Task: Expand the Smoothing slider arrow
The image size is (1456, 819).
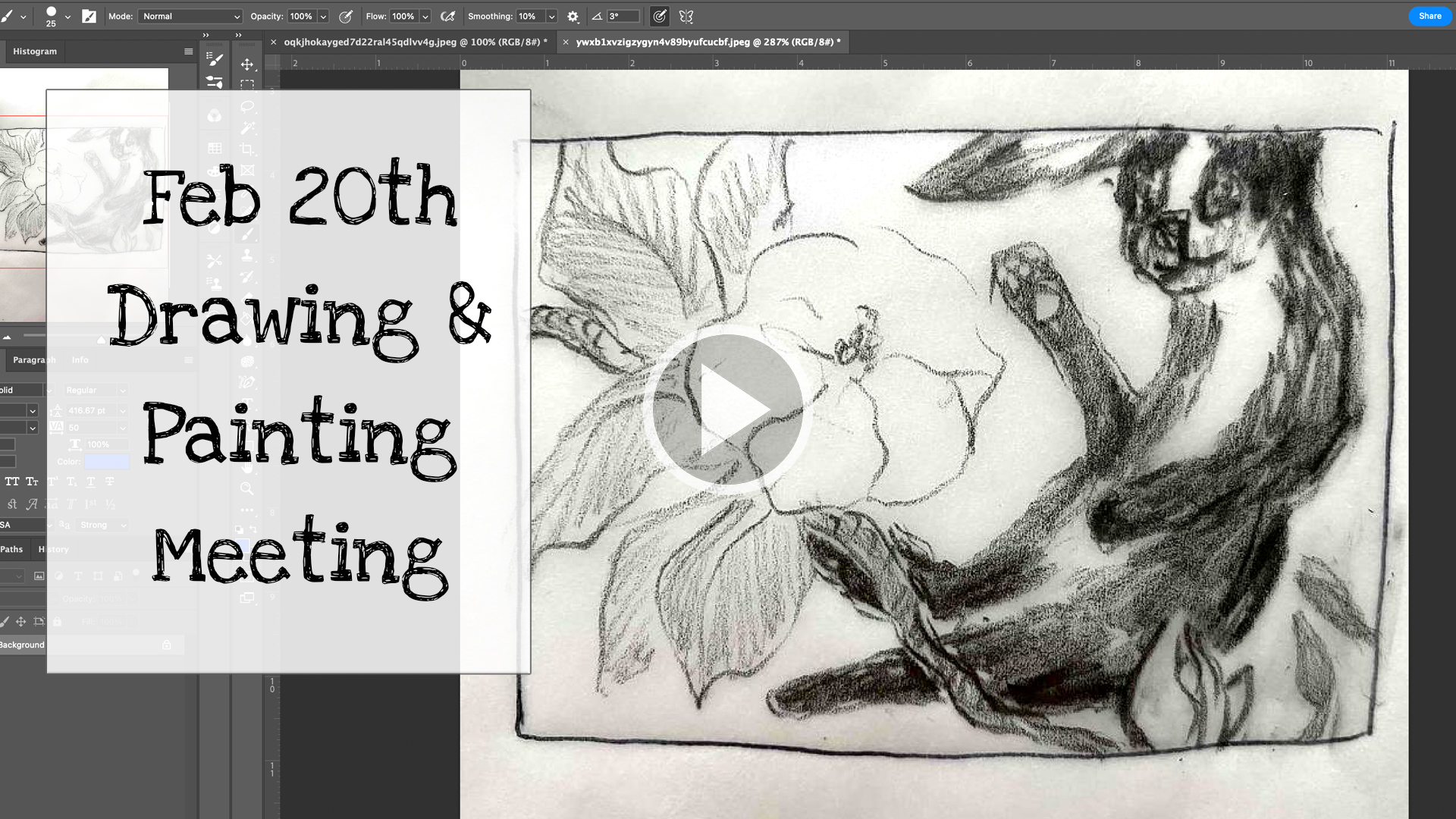Action: [x=552, y=16]
